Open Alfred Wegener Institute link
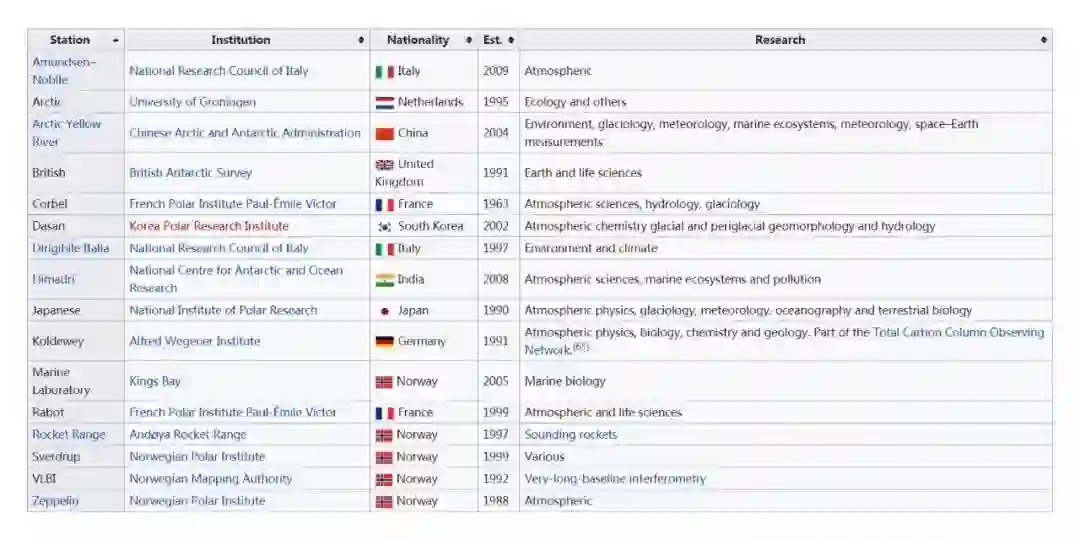 pyautogui.click(x=195, y=341)
